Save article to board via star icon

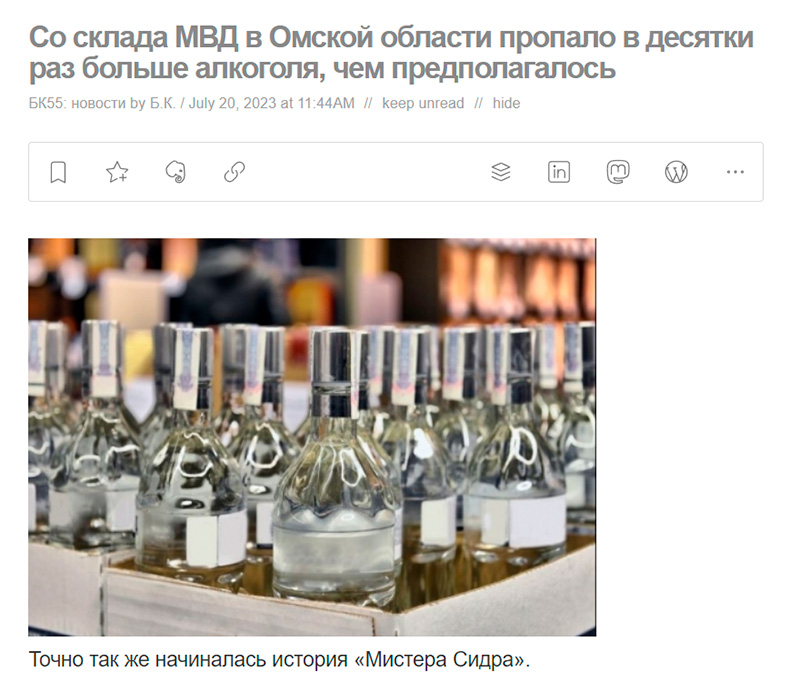pos(117,172)
